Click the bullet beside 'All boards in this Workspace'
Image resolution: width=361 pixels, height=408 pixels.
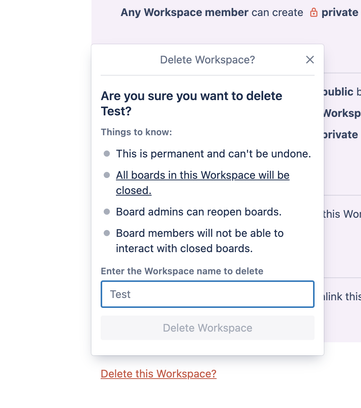107,175
